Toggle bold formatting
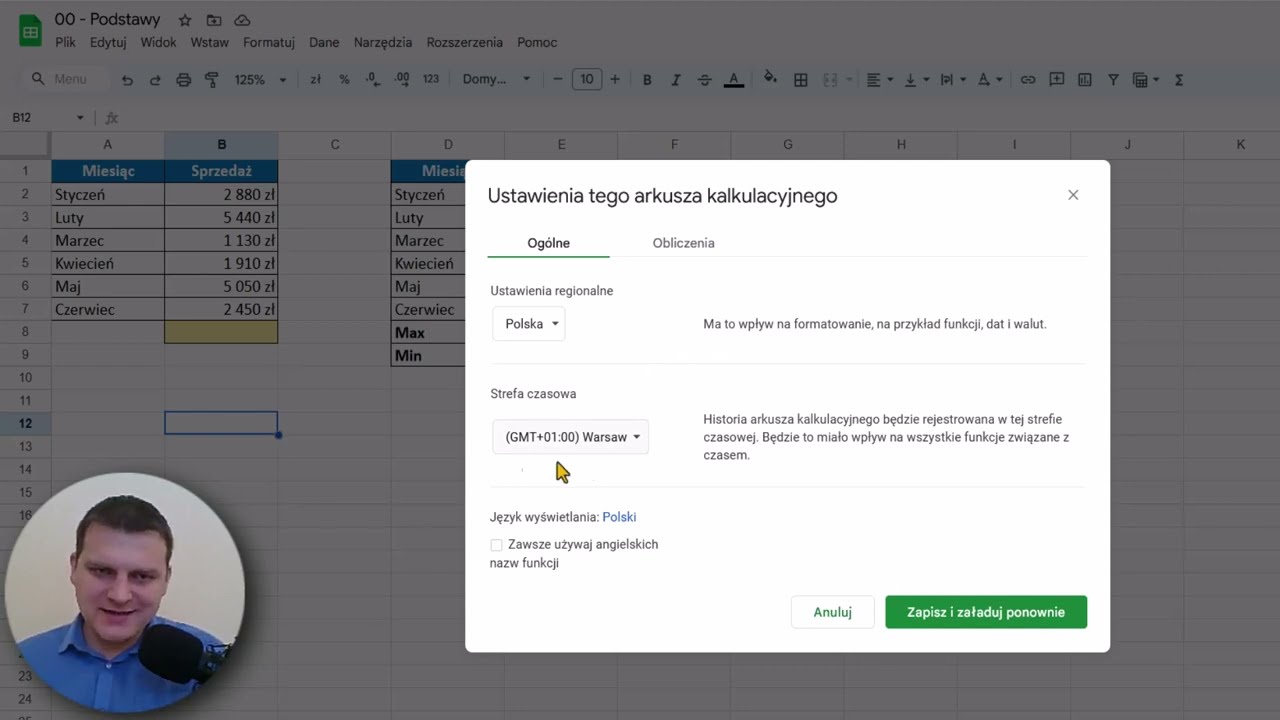 pos(647,80)
